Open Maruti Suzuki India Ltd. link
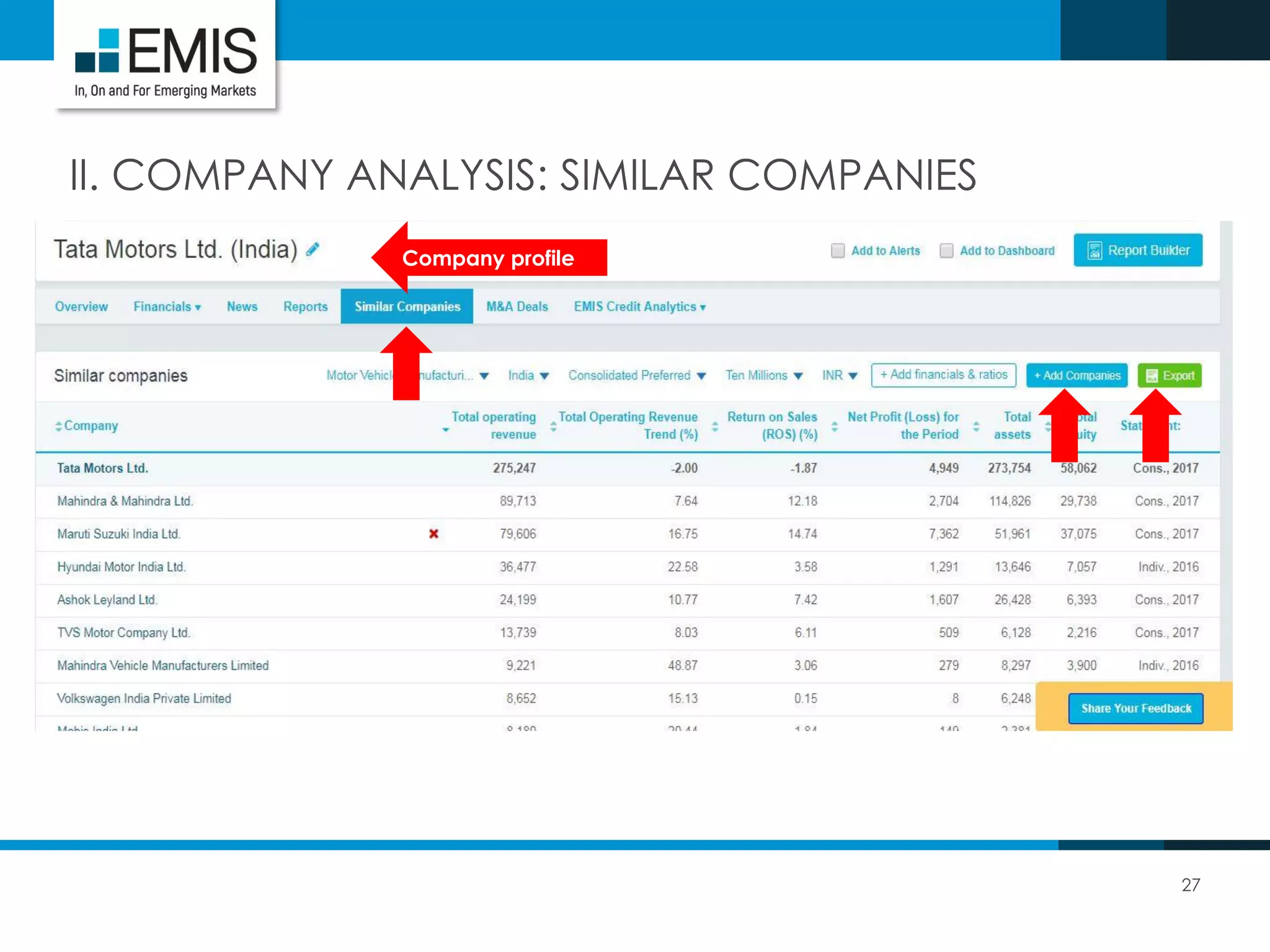The image size is (1270, 952). tap(119, 534)
